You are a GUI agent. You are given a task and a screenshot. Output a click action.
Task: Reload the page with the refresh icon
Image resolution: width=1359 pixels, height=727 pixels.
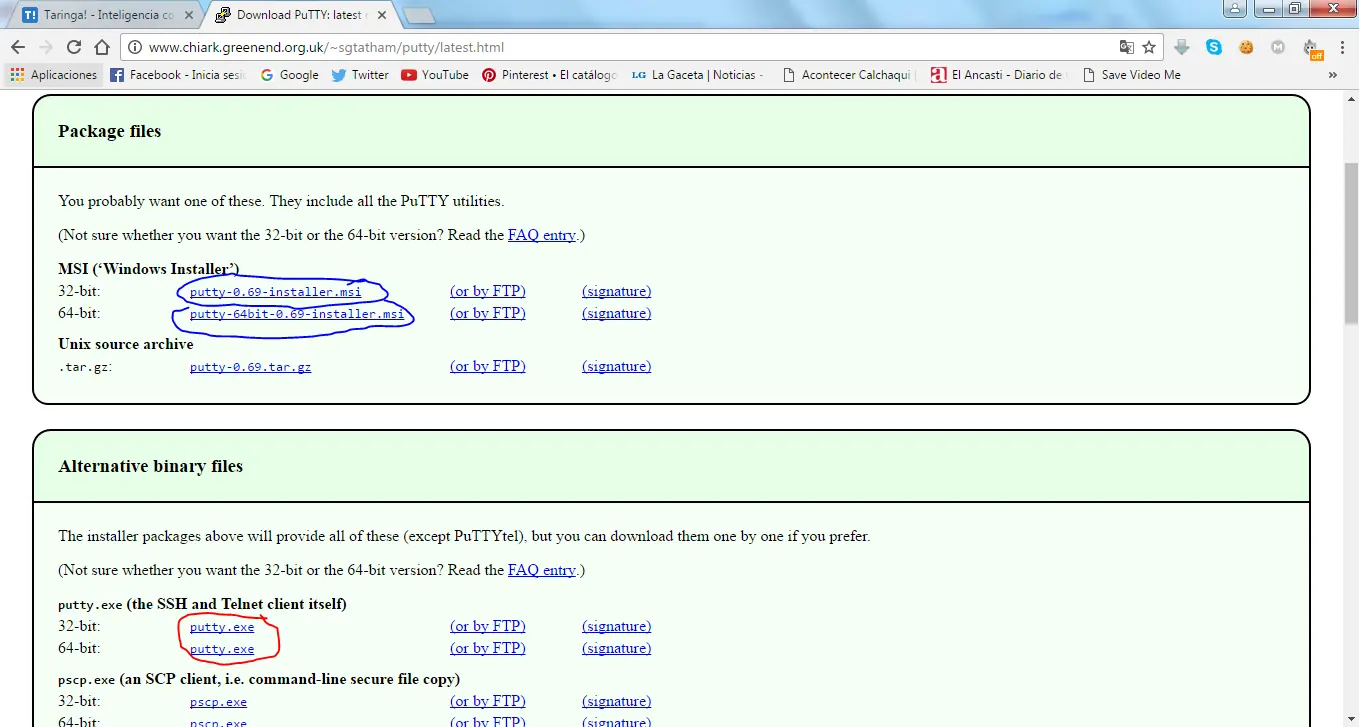73,47
